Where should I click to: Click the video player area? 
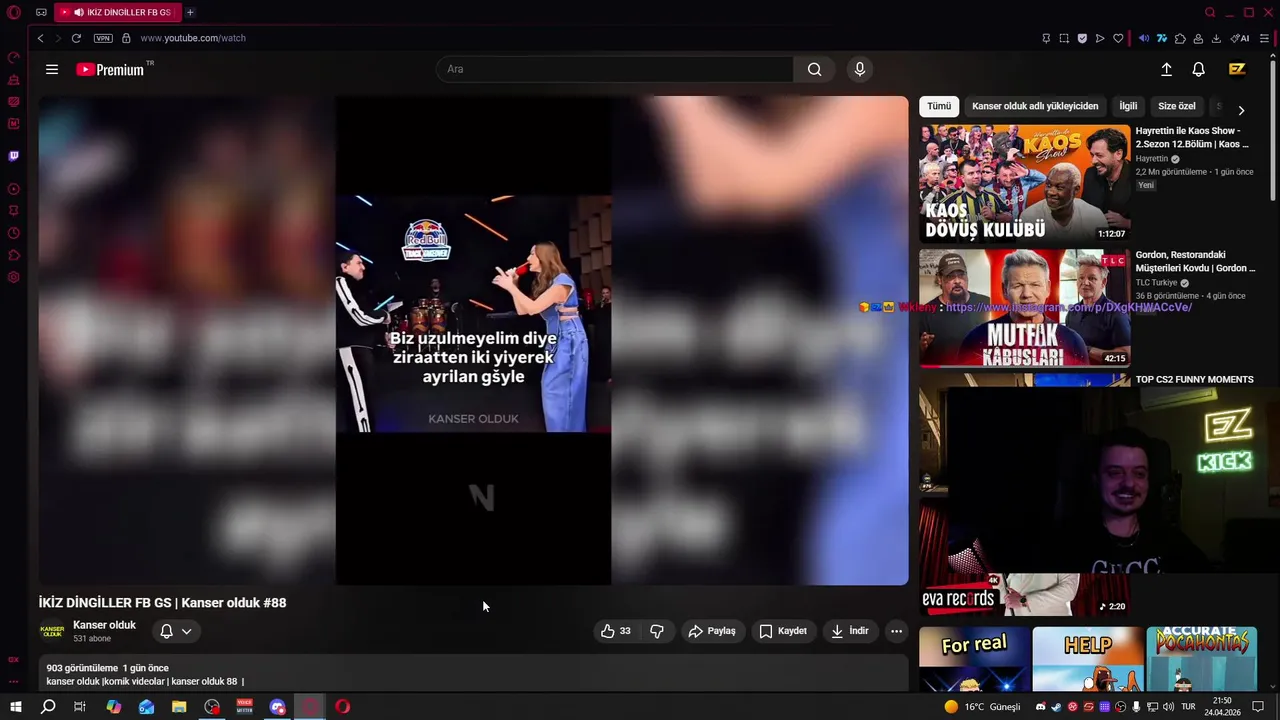(x=473, y=340)
